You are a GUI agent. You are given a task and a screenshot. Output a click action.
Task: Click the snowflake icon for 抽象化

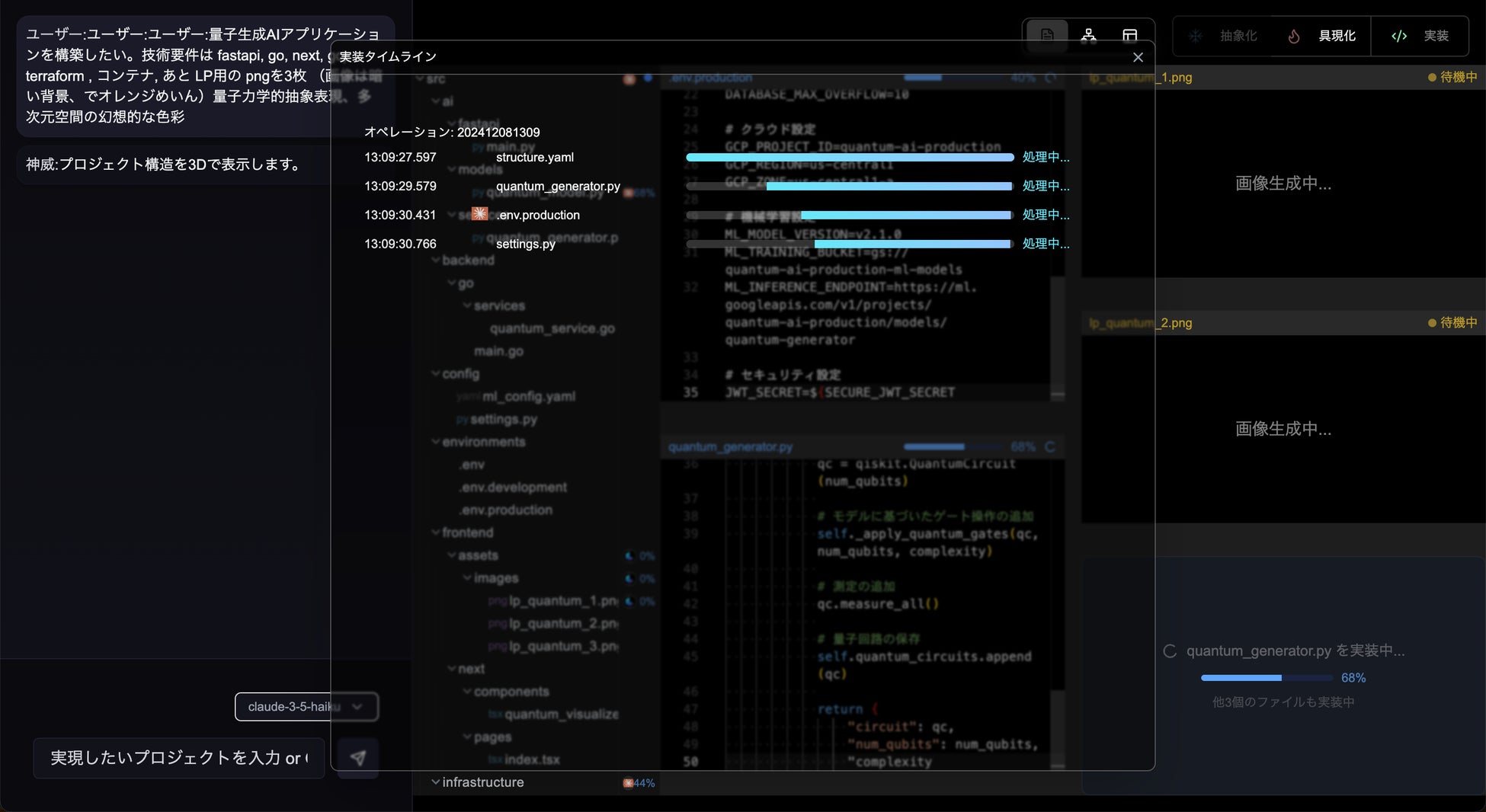[x=1195, y=36]
